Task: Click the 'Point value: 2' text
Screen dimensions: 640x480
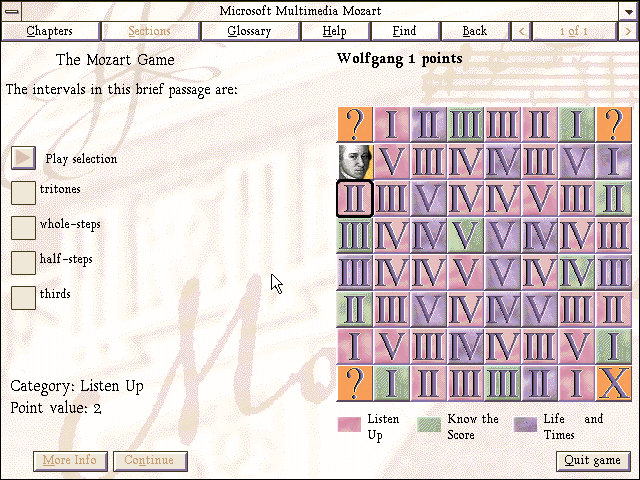Action: click(56, 408)
